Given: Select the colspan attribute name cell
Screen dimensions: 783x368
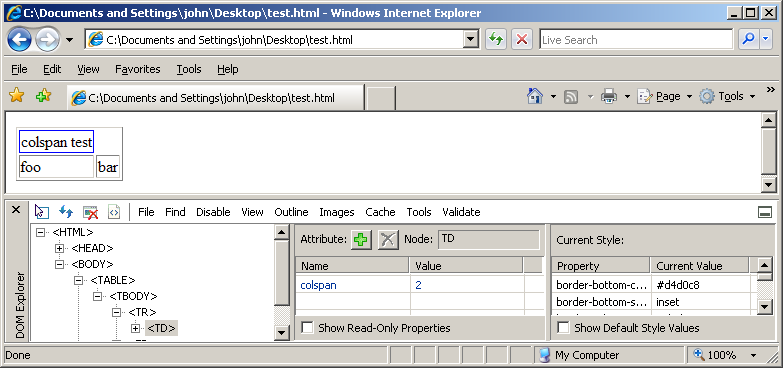Looking at the screenshot, I should (353, 286).
